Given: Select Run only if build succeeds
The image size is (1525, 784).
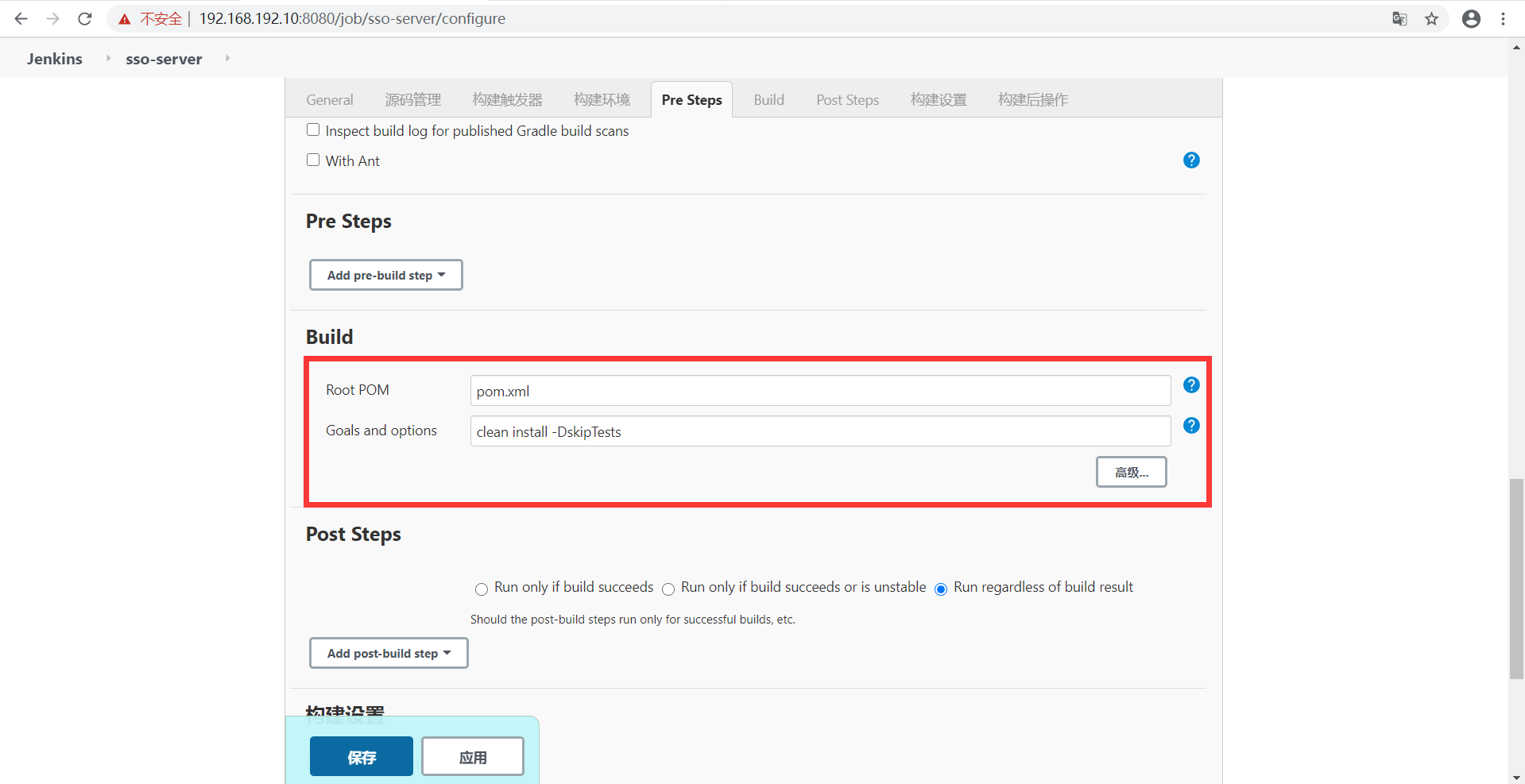Looking at the screenshot, I should 482,589.
